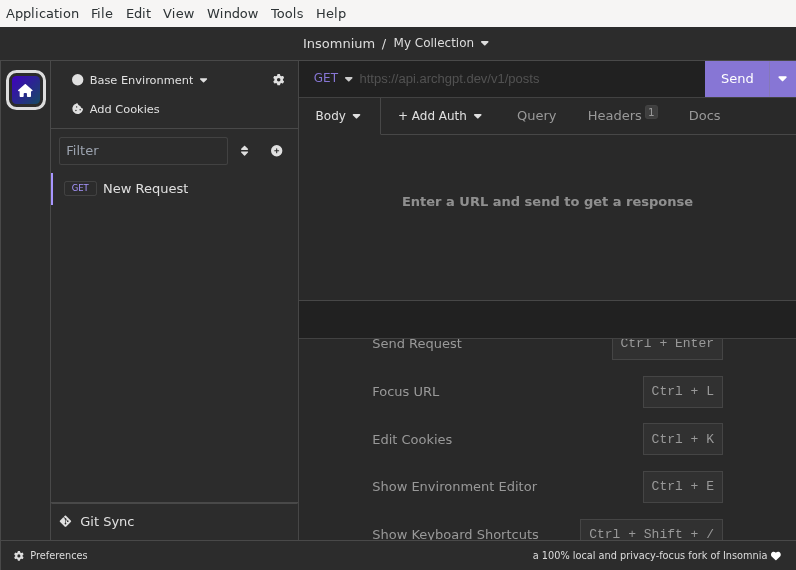Focus the request URL input field
796x570 pixels.
[x=529, y=79]
